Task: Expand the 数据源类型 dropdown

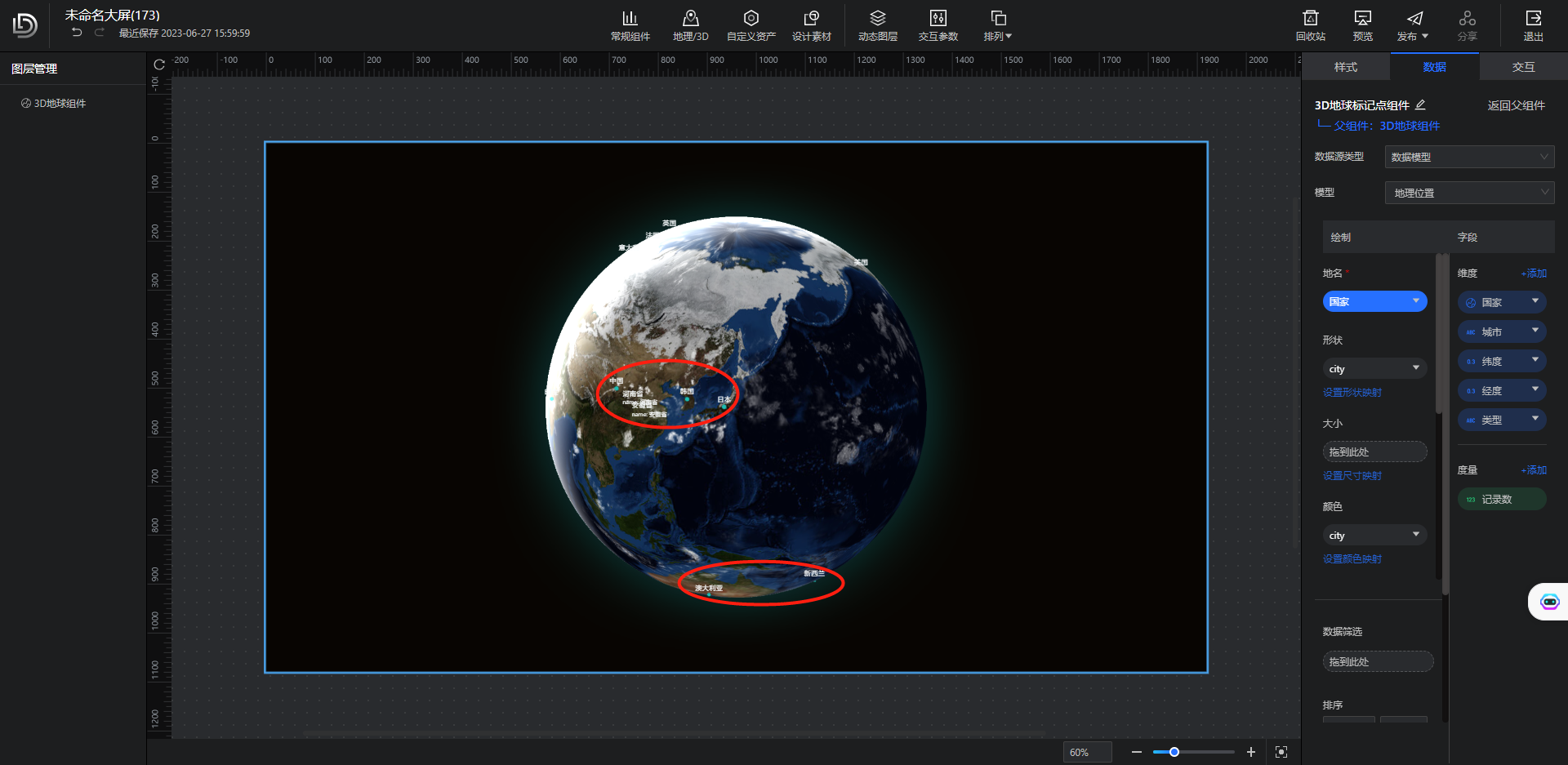Action: coord(1468,157)
